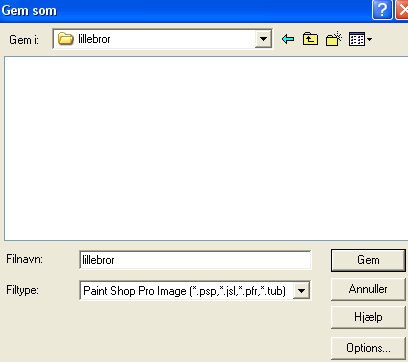Expand the 'Gem i' folder dropdown
Image resolution: width=408 pixels, height=362 pixels.
coord(263,39)
